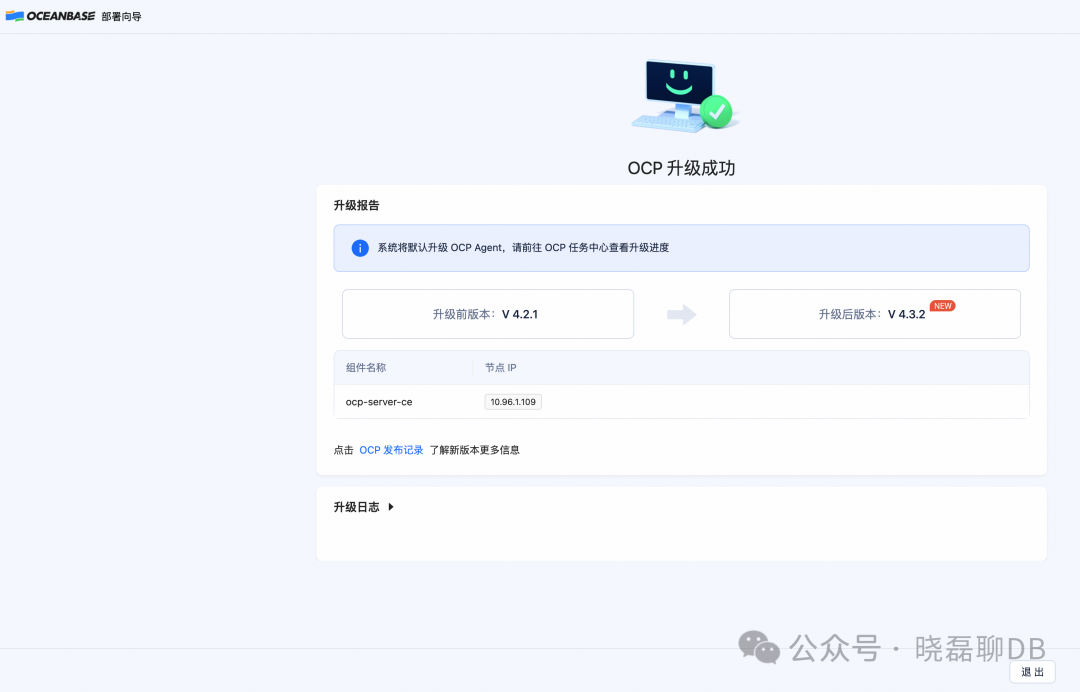
Task: Expand the 升级日志 section arrow
Action: pyautogui.click(x=391, y=507)
